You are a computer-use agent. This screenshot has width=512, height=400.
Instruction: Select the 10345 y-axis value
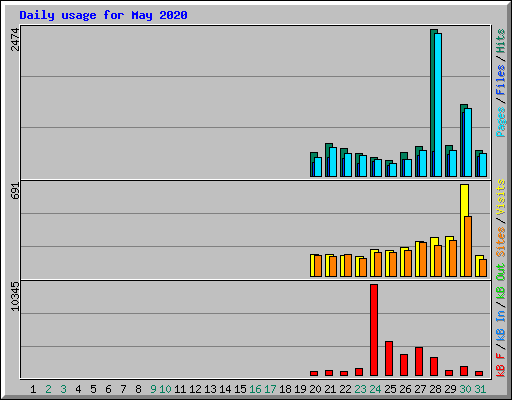coord(15,296)
